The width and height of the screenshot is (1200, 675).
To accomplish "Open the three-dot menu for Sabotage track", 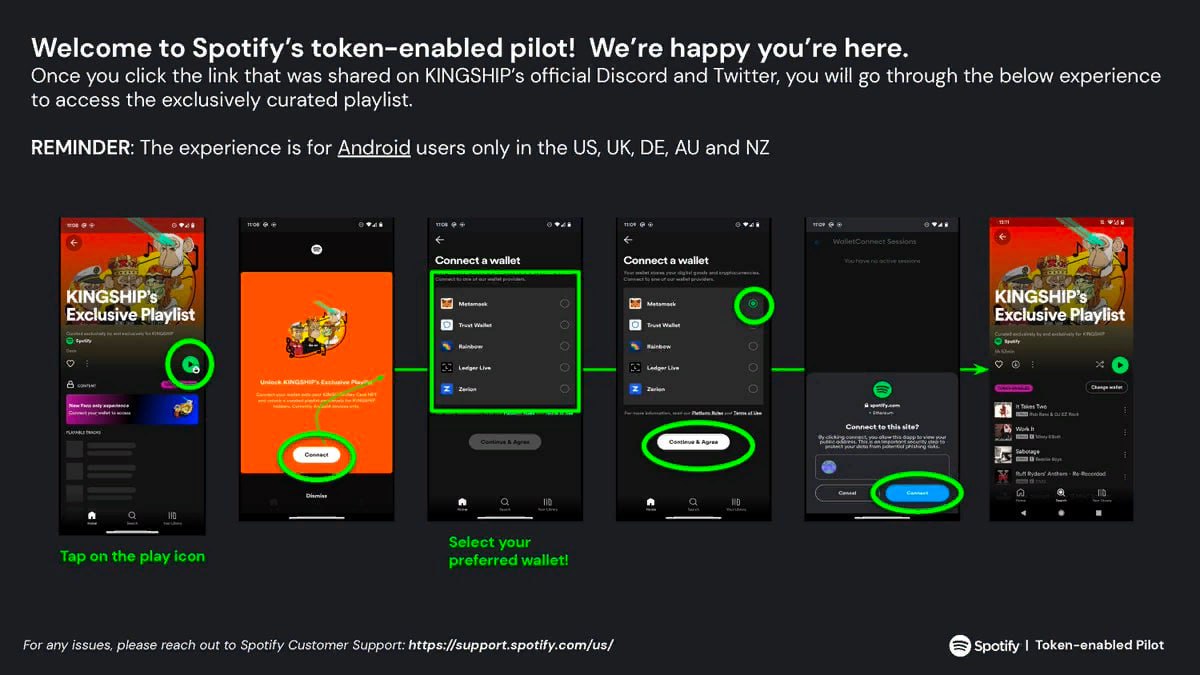I will [1125, 455].
